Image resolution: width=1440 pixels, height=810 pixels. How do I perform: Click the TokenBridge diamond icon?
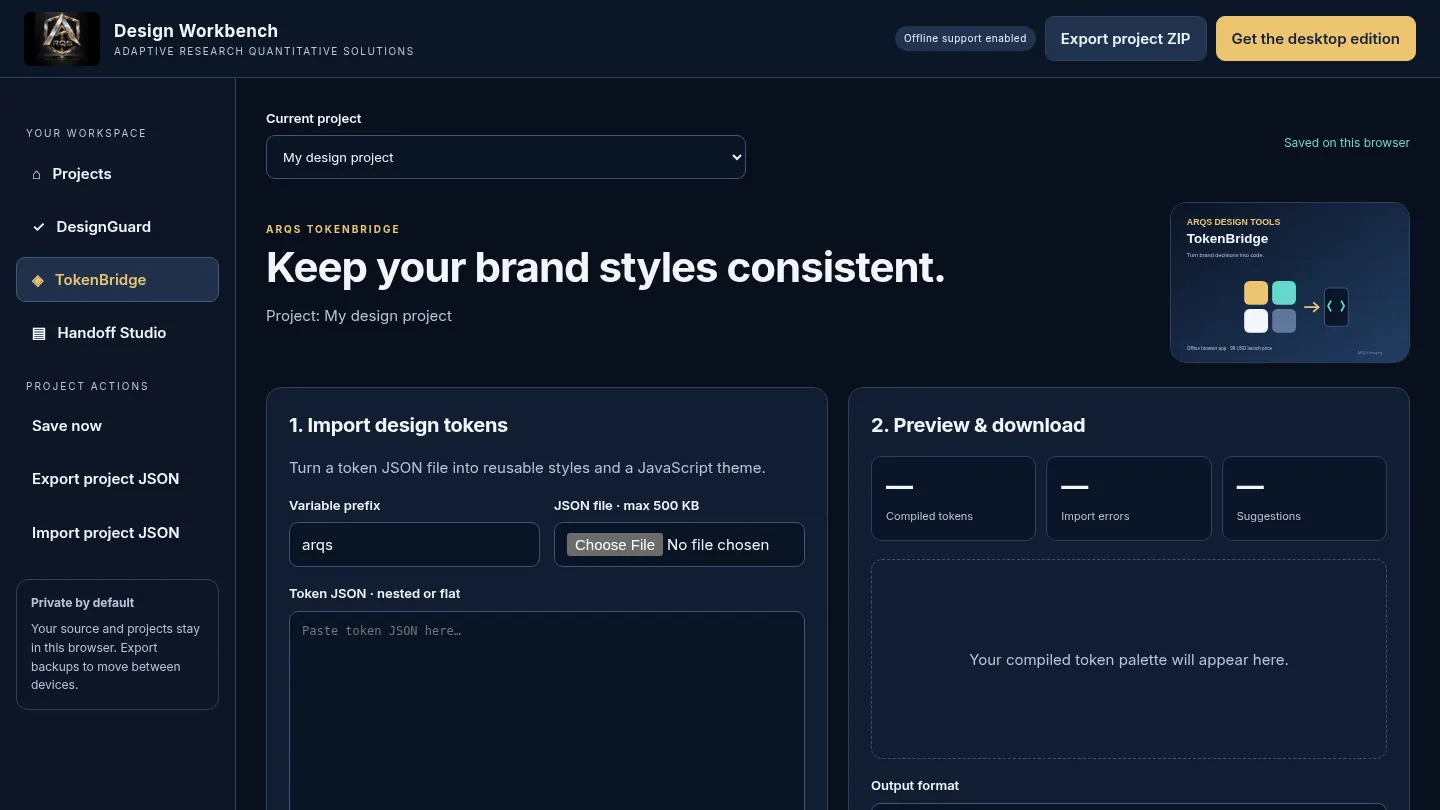(38, 280)
